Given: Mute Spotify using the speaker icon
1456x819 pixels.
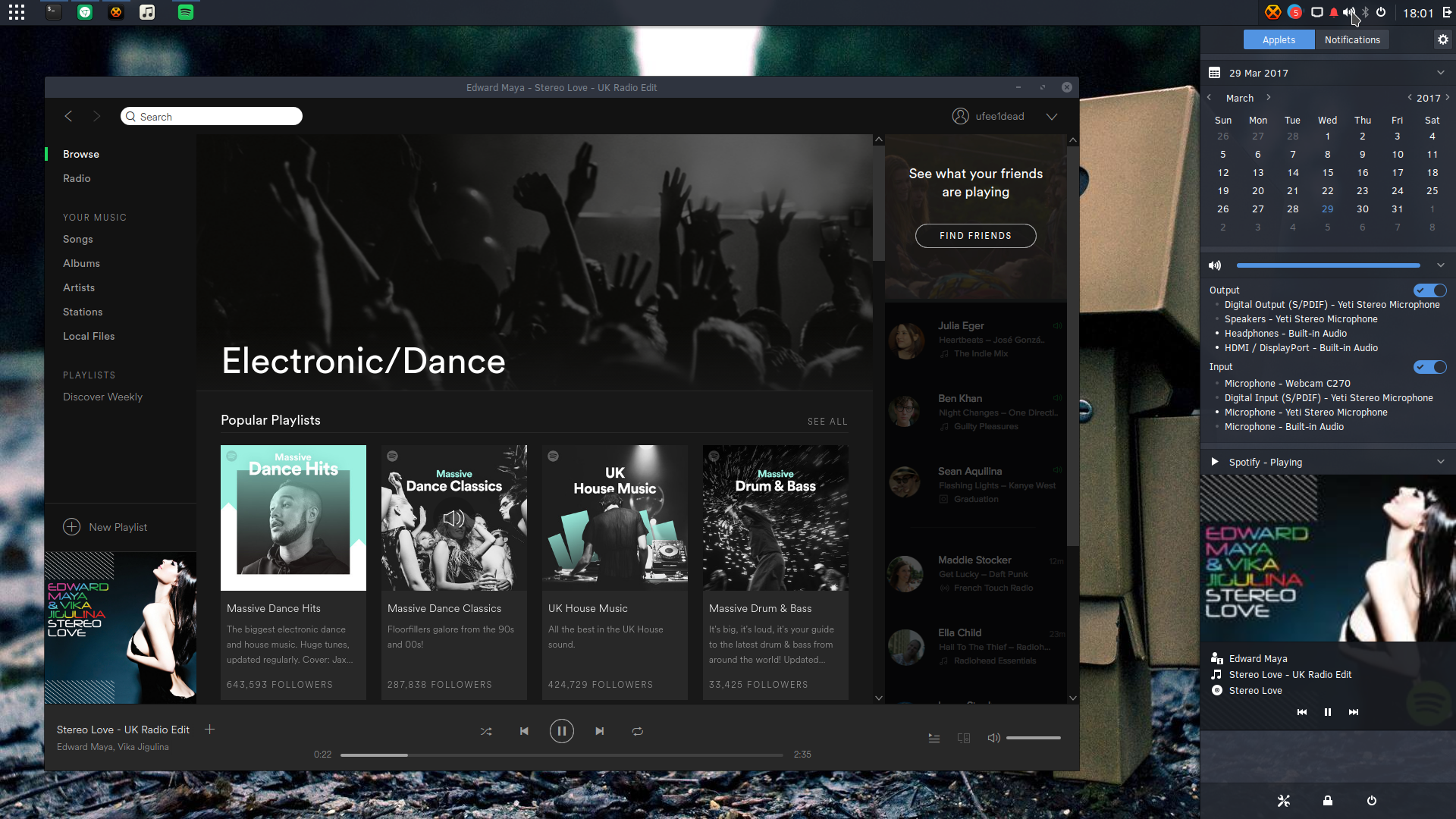Looking at the screenshot, I should [x=993, y=738].
